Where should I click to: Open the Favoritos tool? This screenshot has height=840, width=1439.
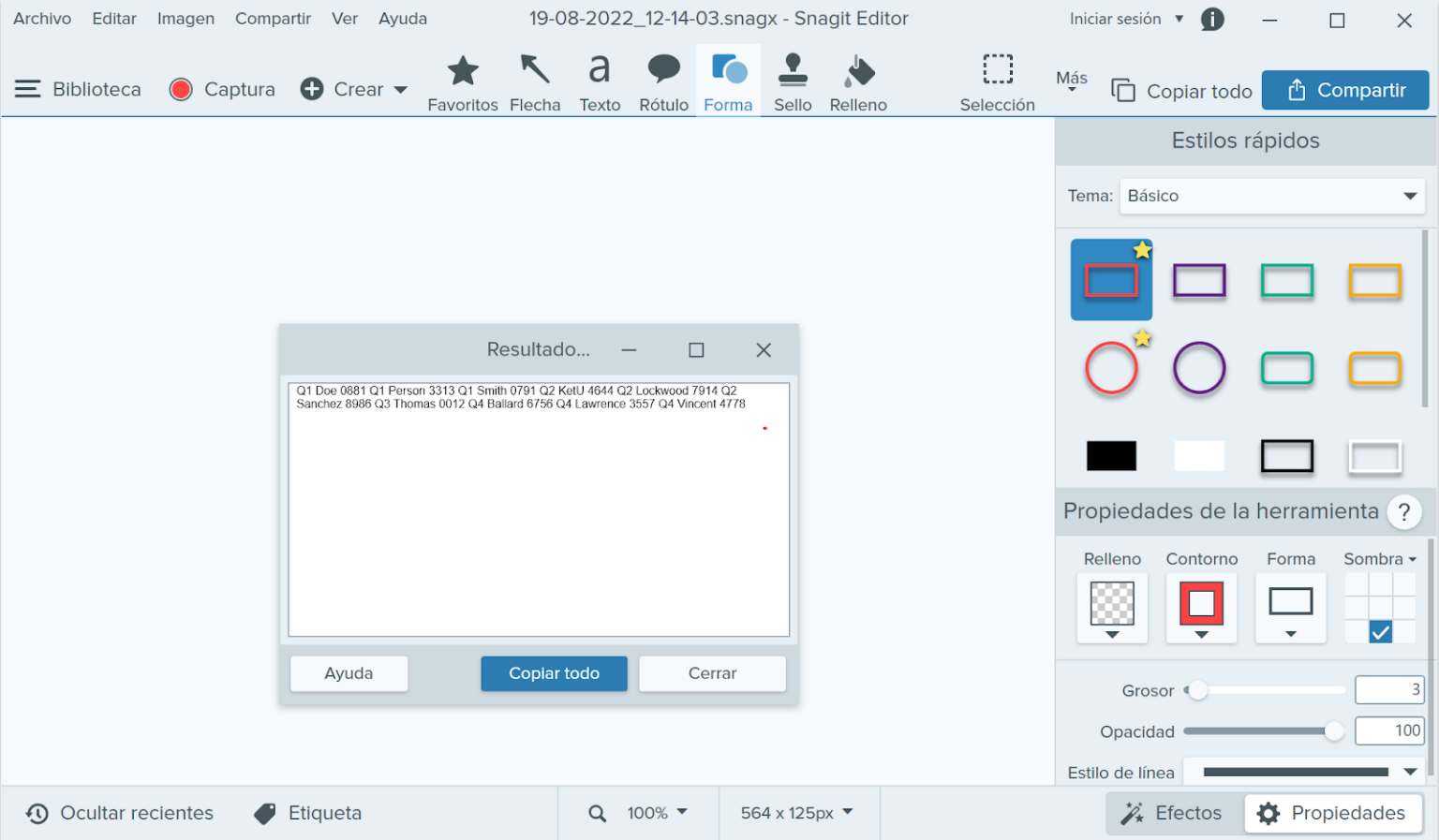(463, 83)
